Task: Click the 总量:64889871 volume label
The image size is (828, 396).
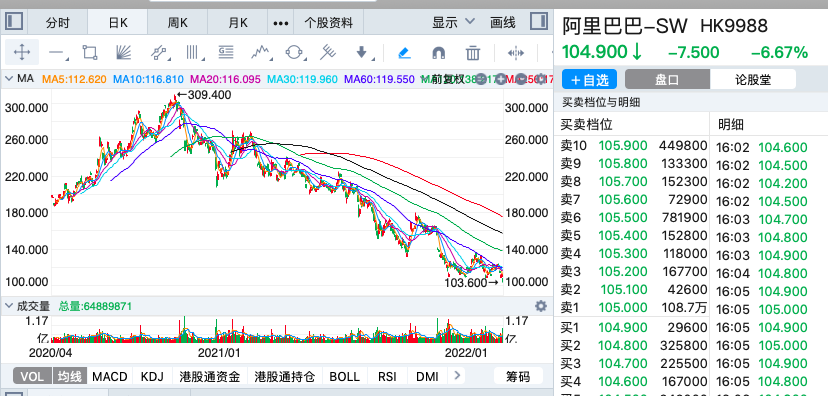Action: point(95,306)
